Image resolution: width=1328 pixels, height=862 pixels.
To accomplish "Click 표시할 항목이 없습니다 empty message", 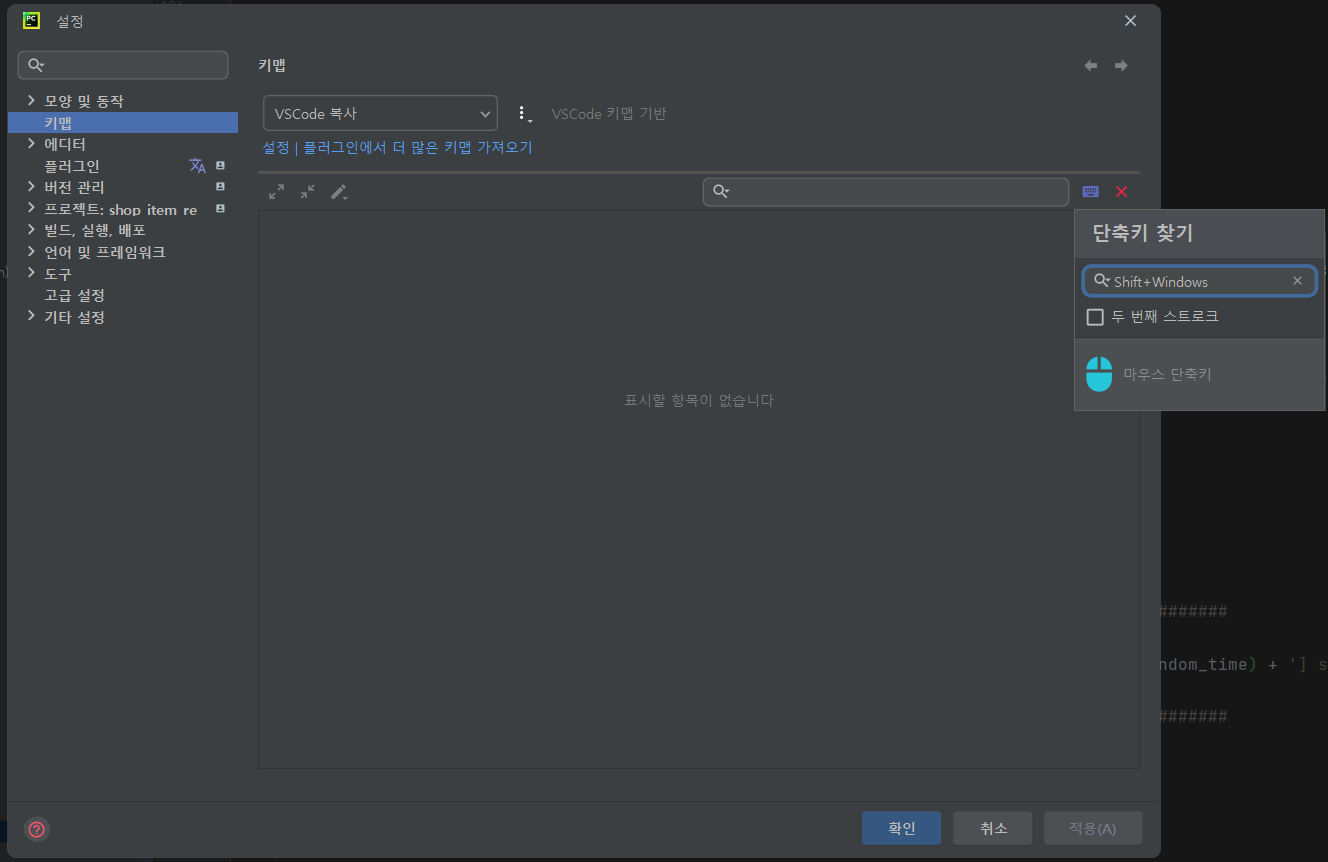I will point(699,400).
